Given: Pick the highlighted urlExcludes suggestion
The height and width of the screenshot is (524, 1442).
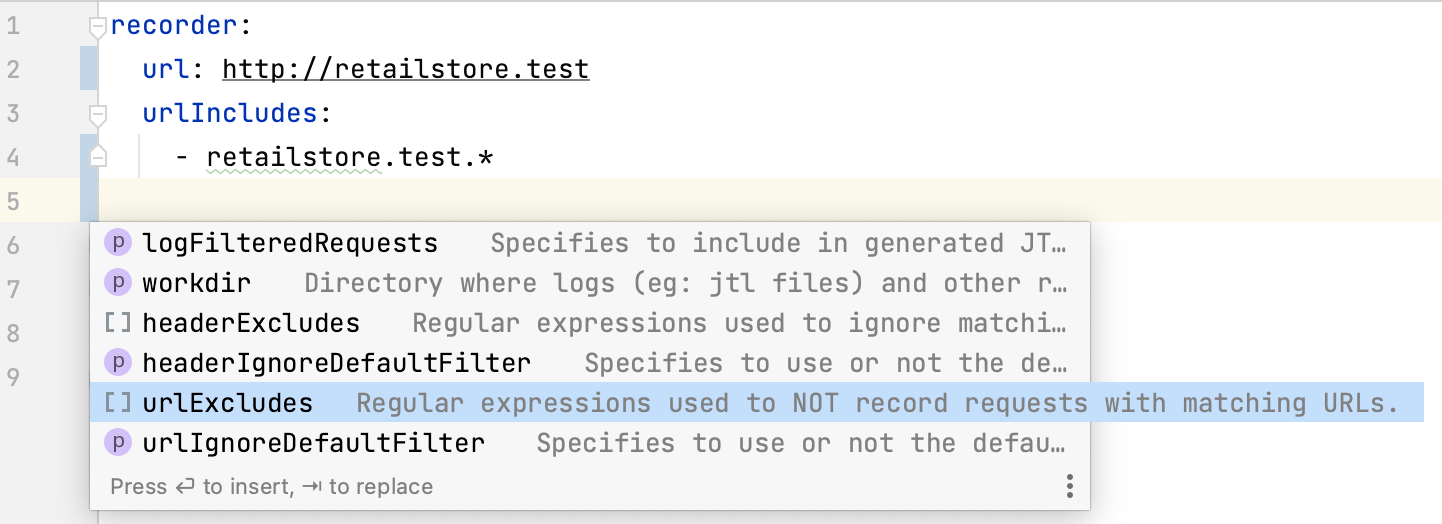Looking at the screenshot, I should [757, 403].
